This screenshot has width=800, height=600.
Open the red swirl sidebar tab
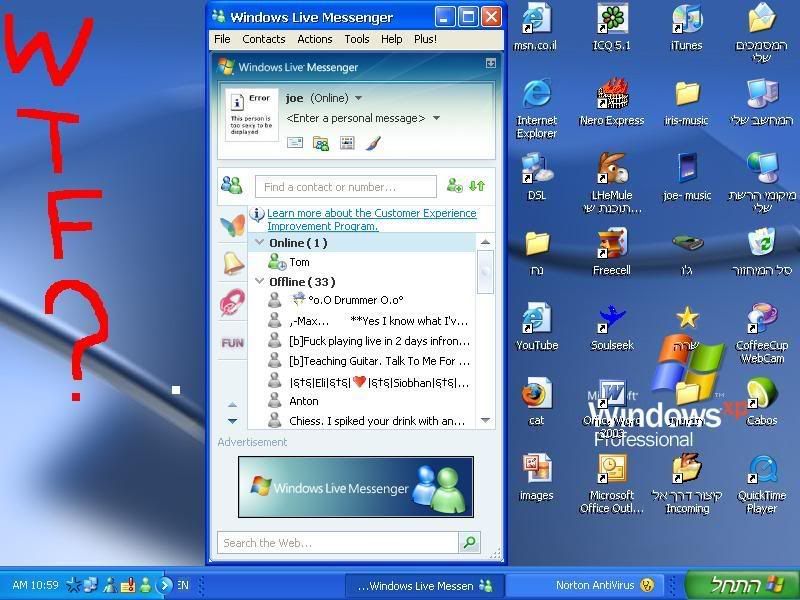pyautogui.click(x=233, y=302)
